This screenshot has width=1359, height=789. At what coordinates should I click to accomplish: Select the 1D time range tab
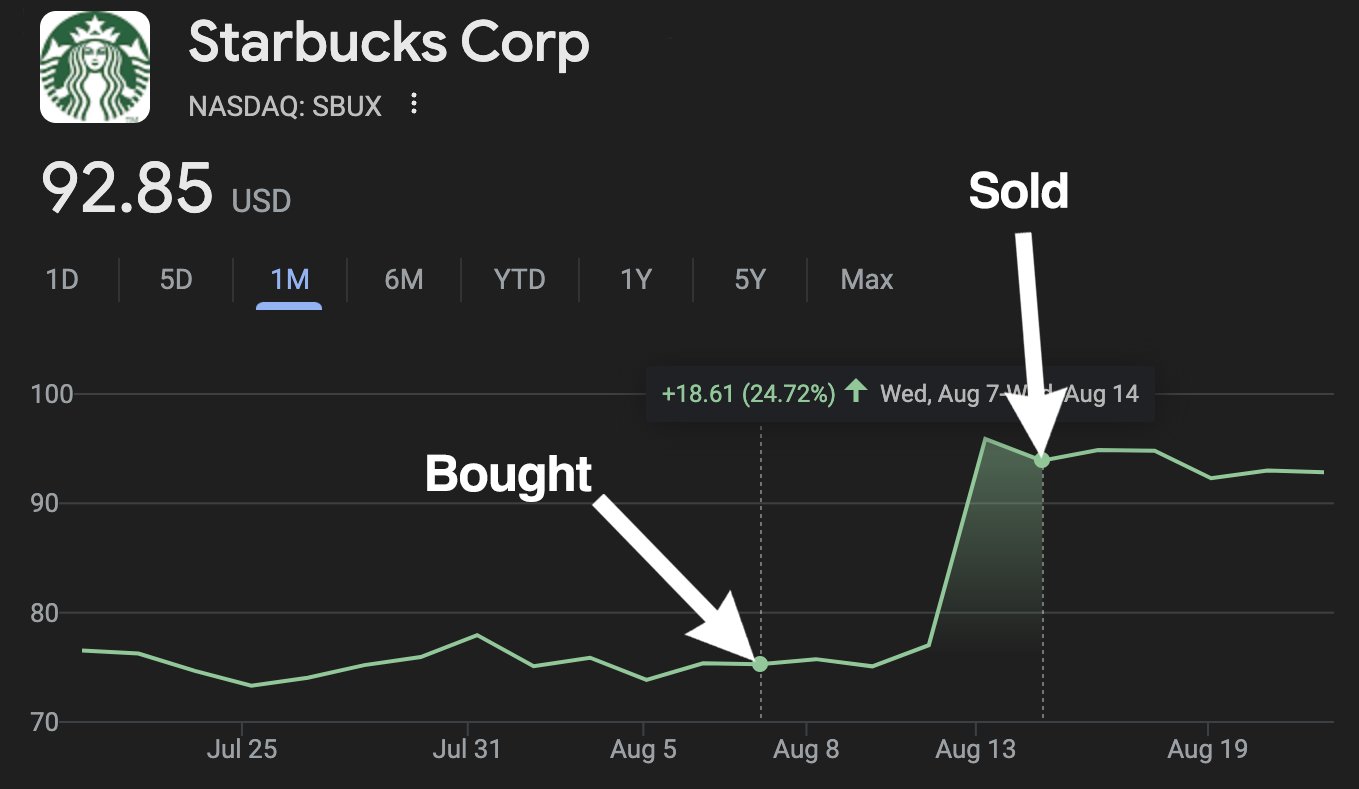[x=62, y=280]
